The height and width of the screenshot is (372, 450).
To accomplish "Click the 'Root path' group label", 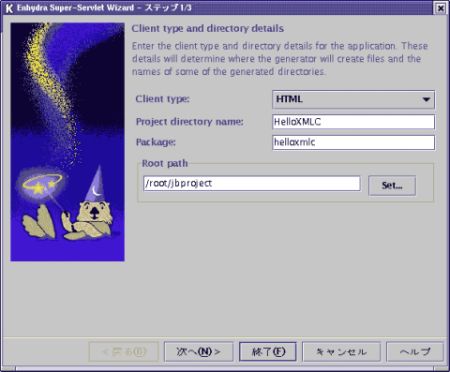I will 165,163.
